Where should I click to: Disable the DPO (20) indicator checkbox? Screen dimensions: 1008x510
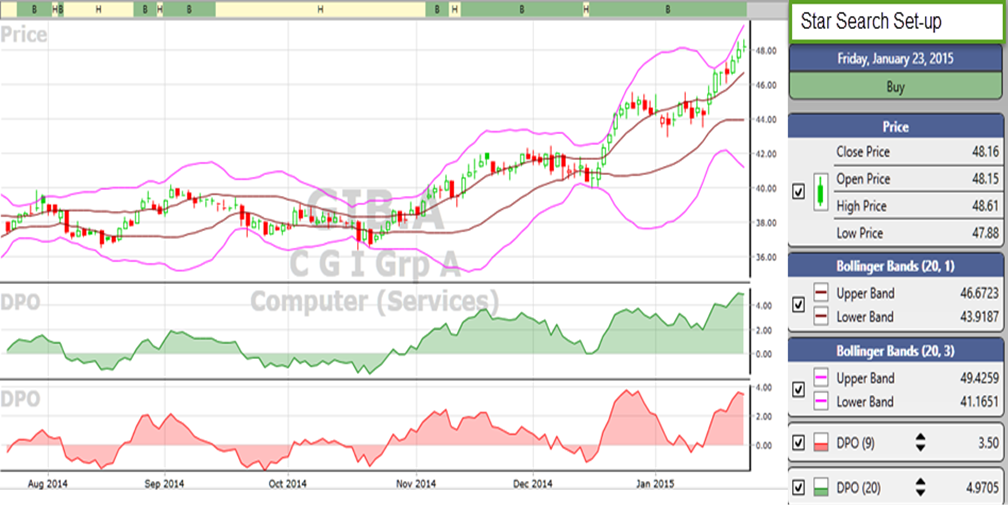pyautogui.click(x=797, y=488)
